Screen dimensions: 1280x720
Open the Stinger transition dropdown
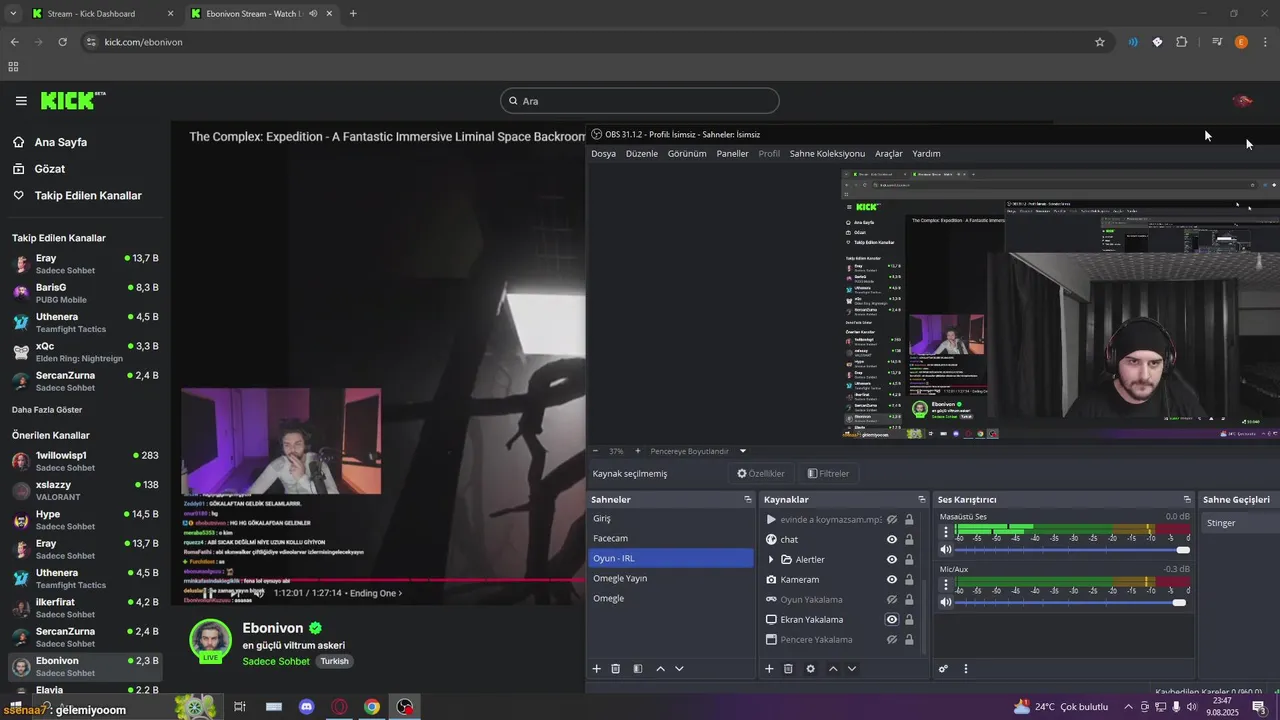click(x=1240, y=523)
